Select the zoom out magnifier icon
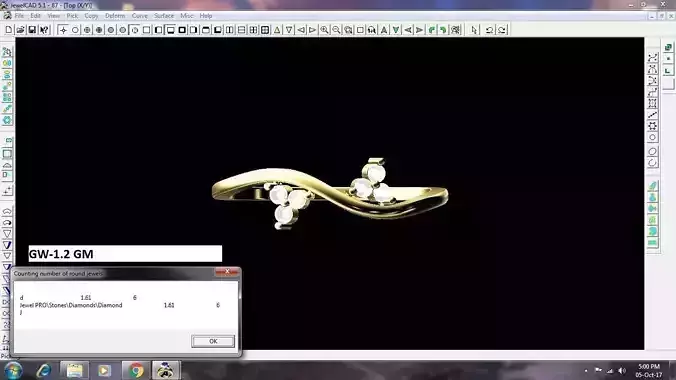 (x=336, y=30)
